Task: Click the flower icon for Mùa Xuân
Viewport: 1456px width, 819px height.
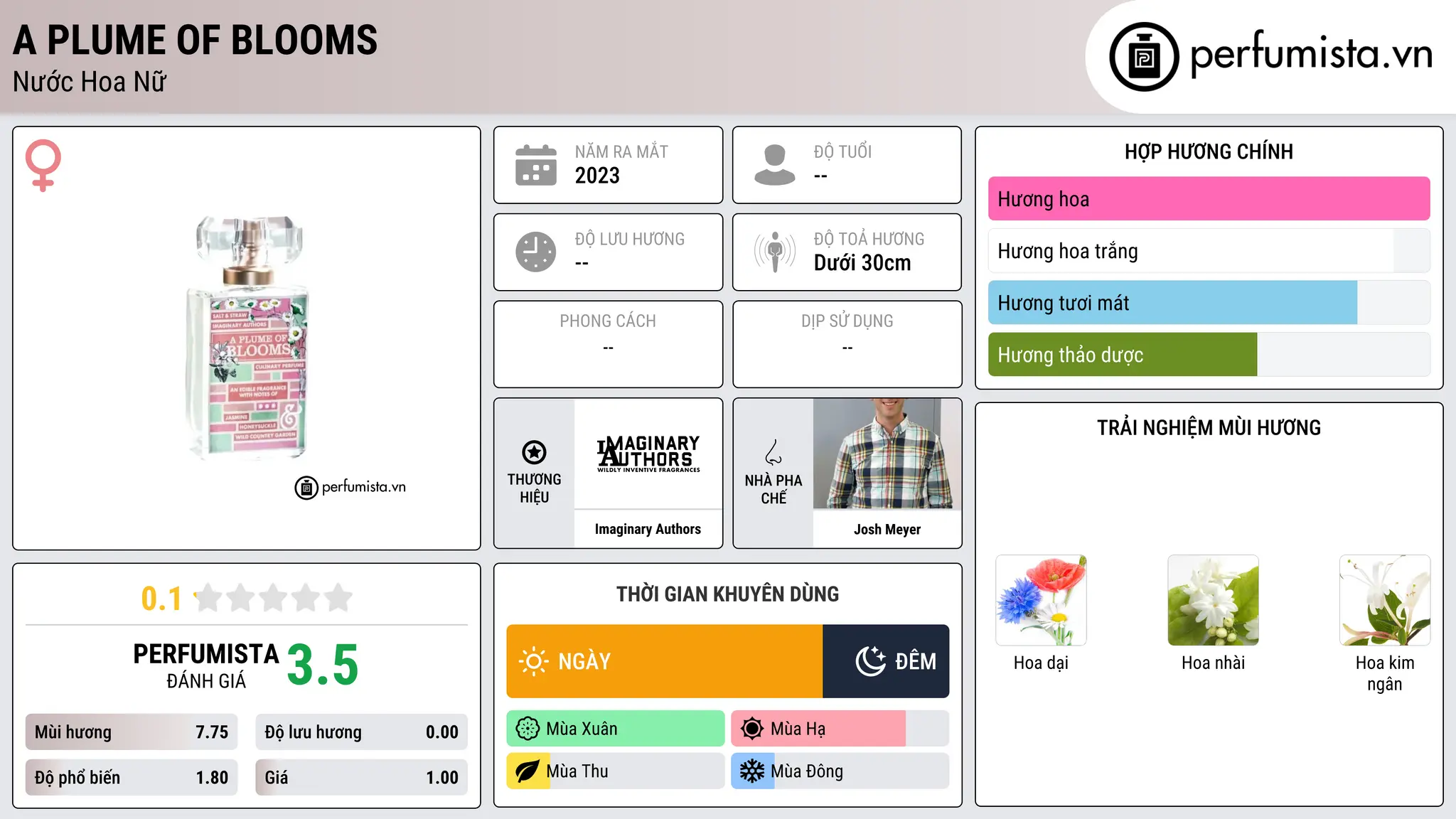Action: (x=528, y=729)
